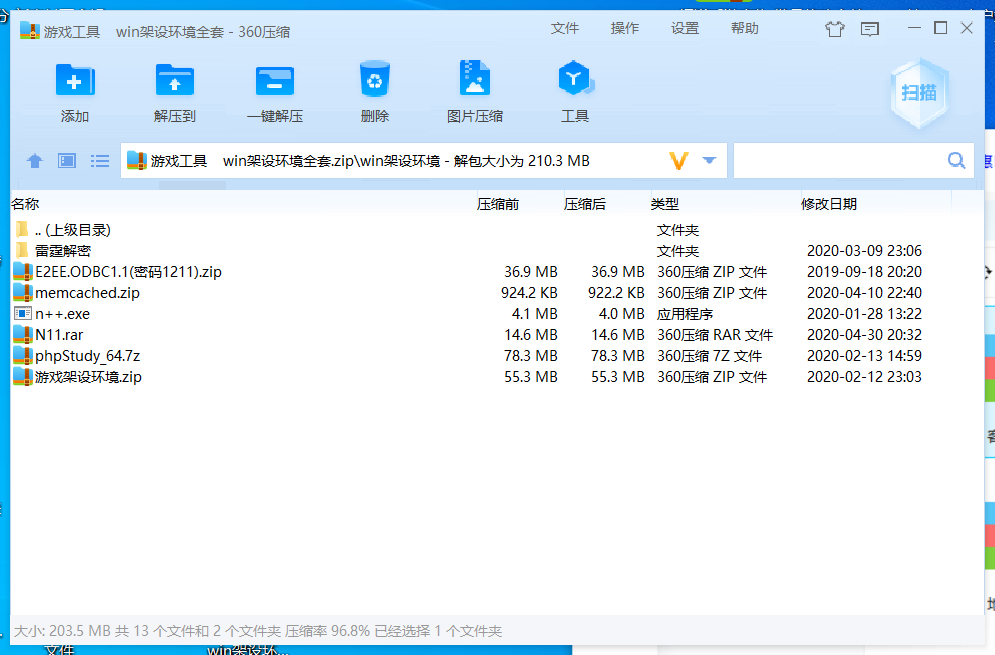Go up one level with the up-arrow icon
The width and height of the screenshot is (995, 655).
click(35, 161)
